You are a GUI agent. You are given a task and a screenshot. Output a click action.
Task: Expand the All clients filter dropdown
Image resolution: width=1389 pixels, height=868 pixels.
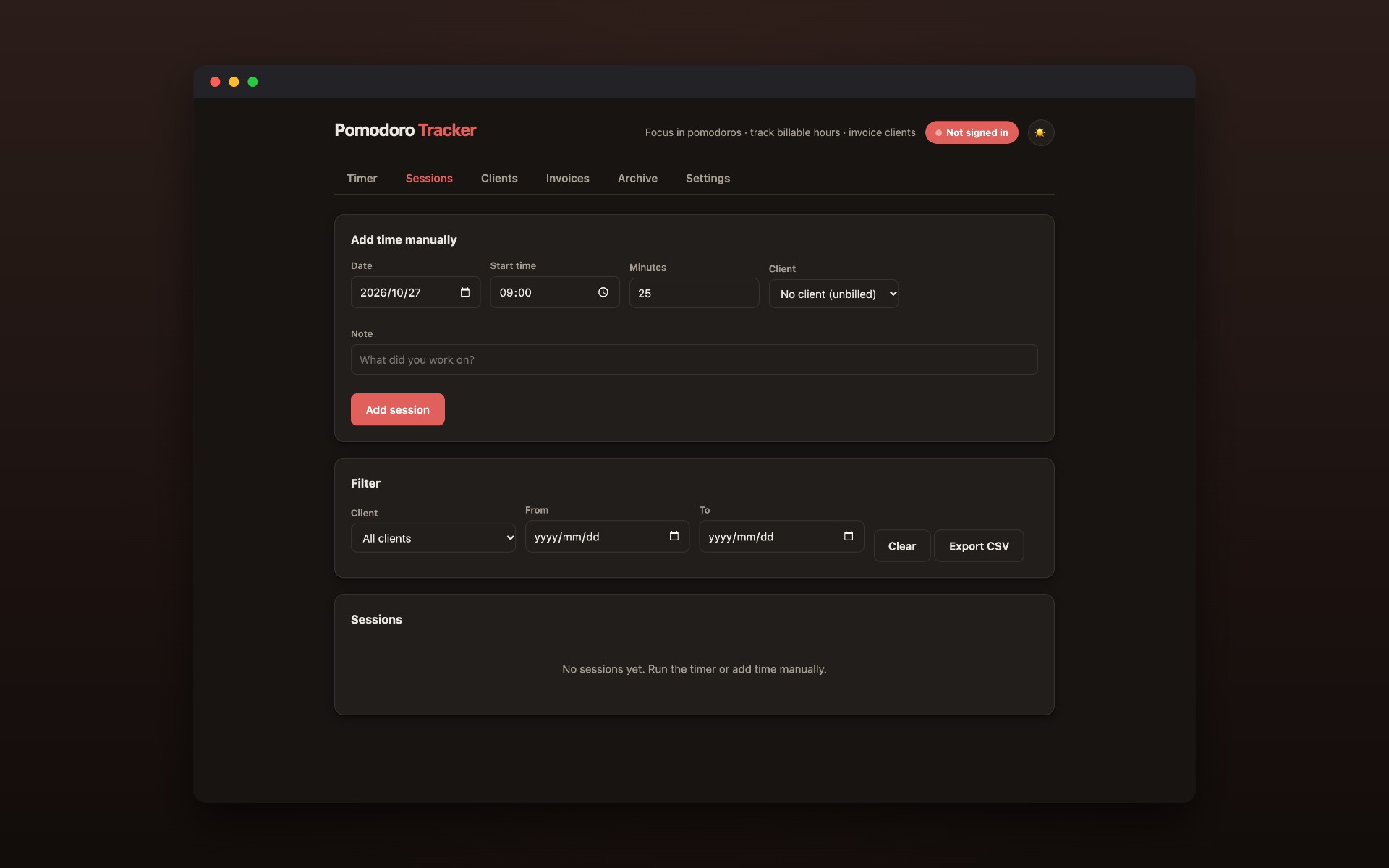point(433,538)
